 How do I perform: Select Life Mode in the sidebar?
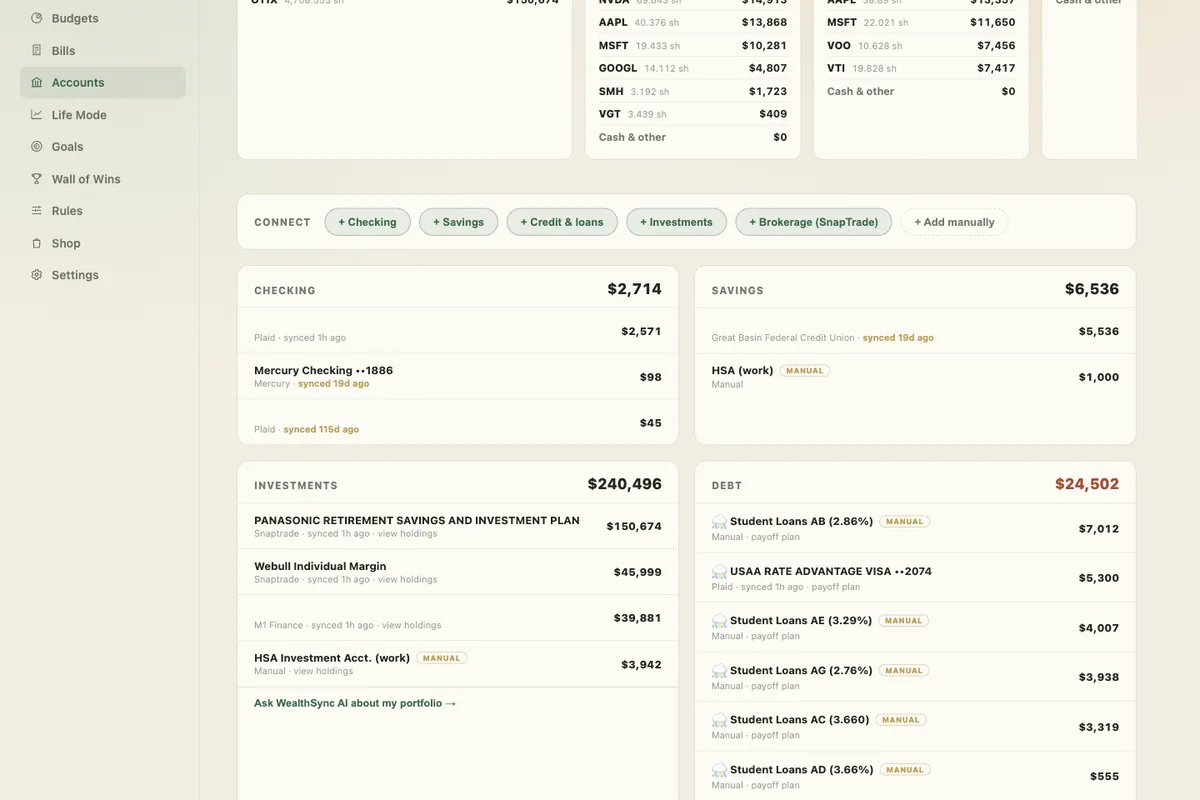[x=102, y=114]
